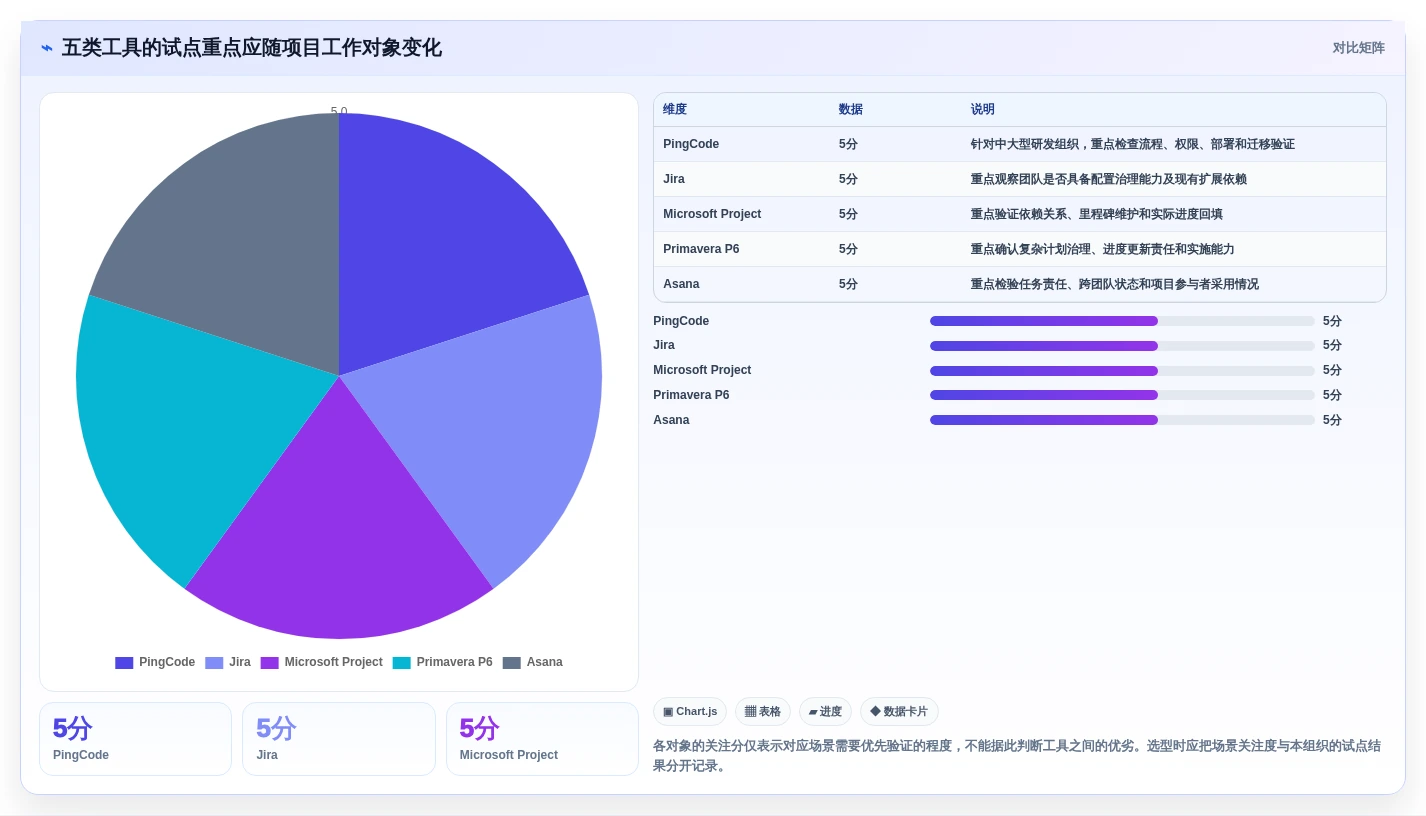1426x816 pixels.
Task: Click the description 重点确认复杂计划治理、进度更新责任和实施能力
Action: click(x=1103, y=250)
